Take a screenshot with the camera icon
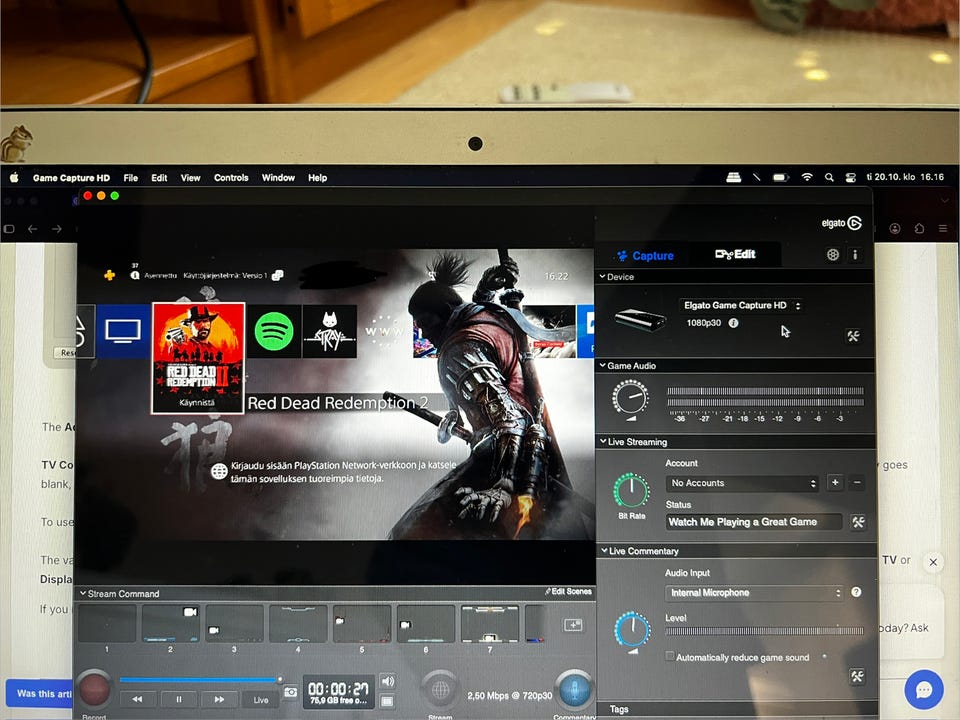 click(291, 692)
